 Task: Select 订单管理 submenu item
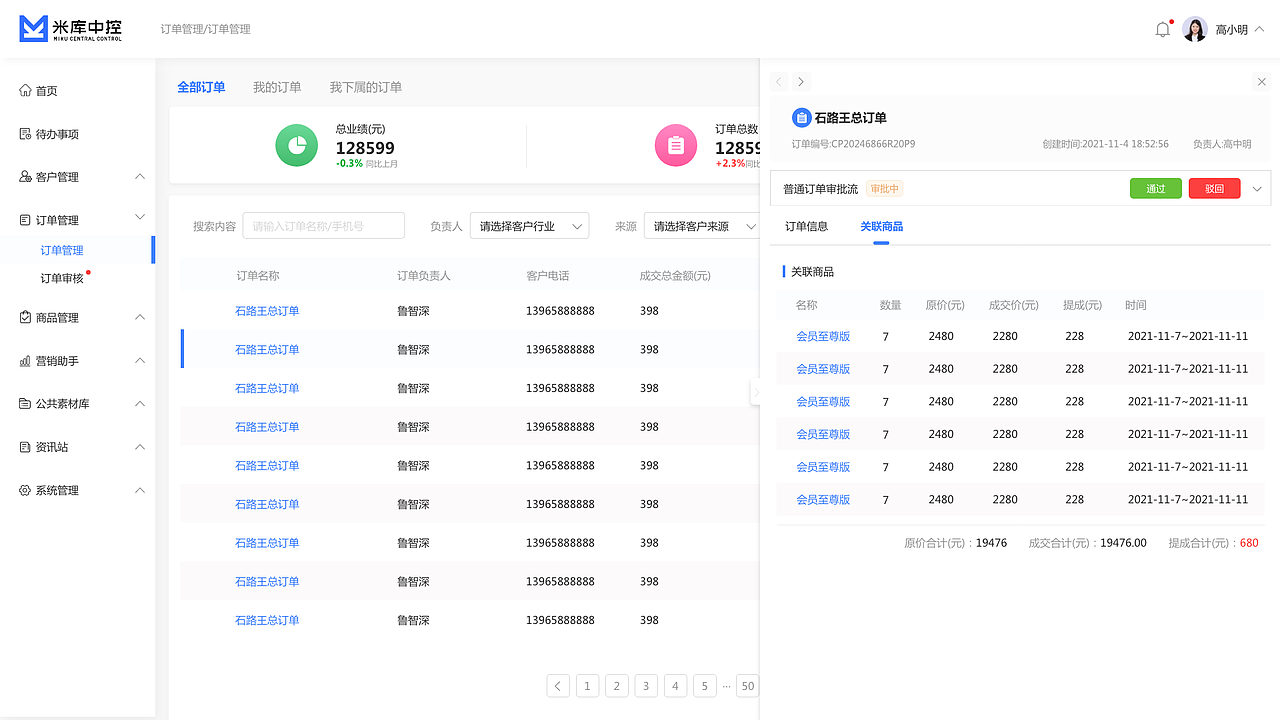[x=62, y=250]
